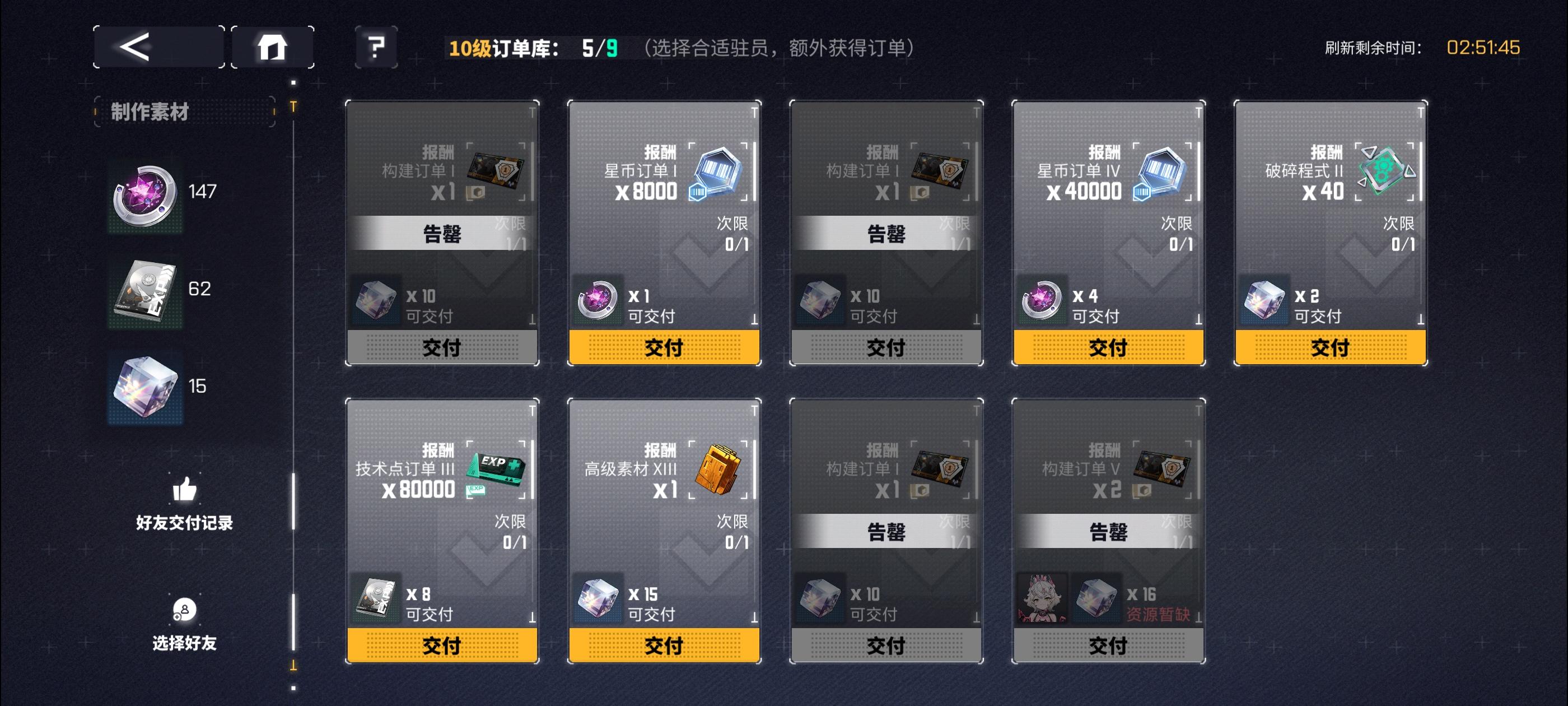Click the tech point order EXP reward icon

tap(496, 470)
